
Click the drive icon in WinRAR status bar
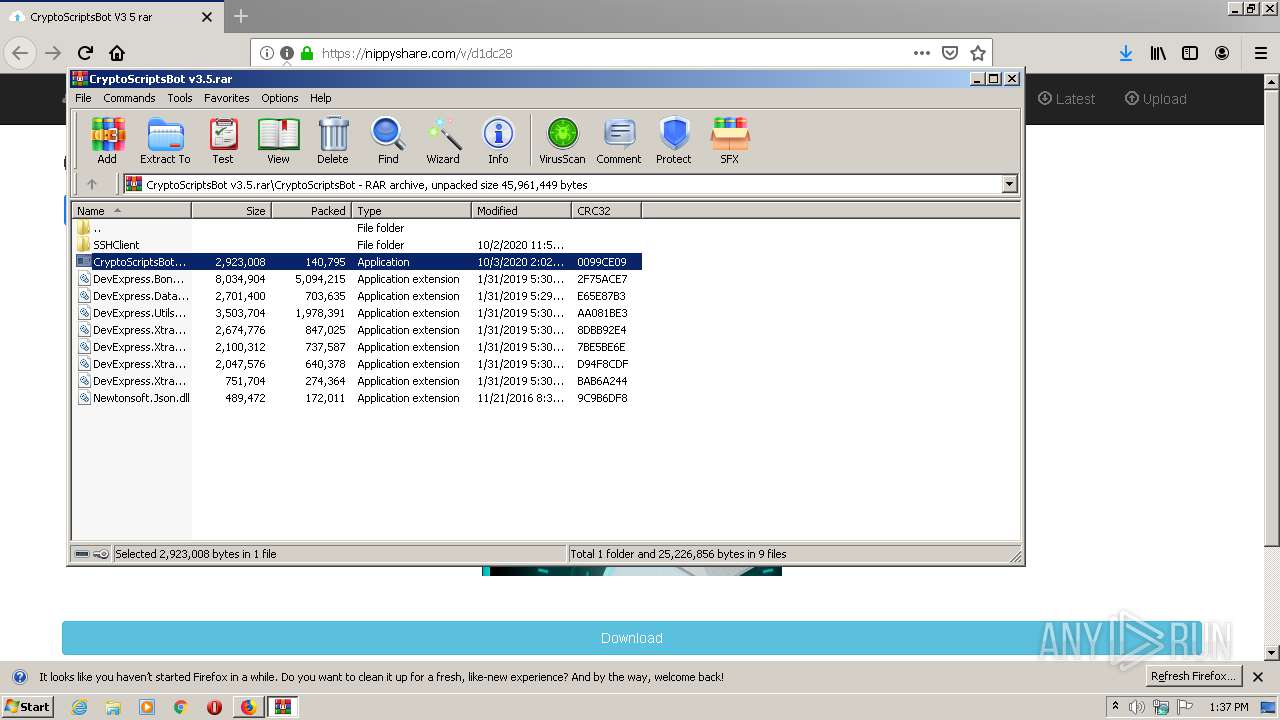pos(82,554)
